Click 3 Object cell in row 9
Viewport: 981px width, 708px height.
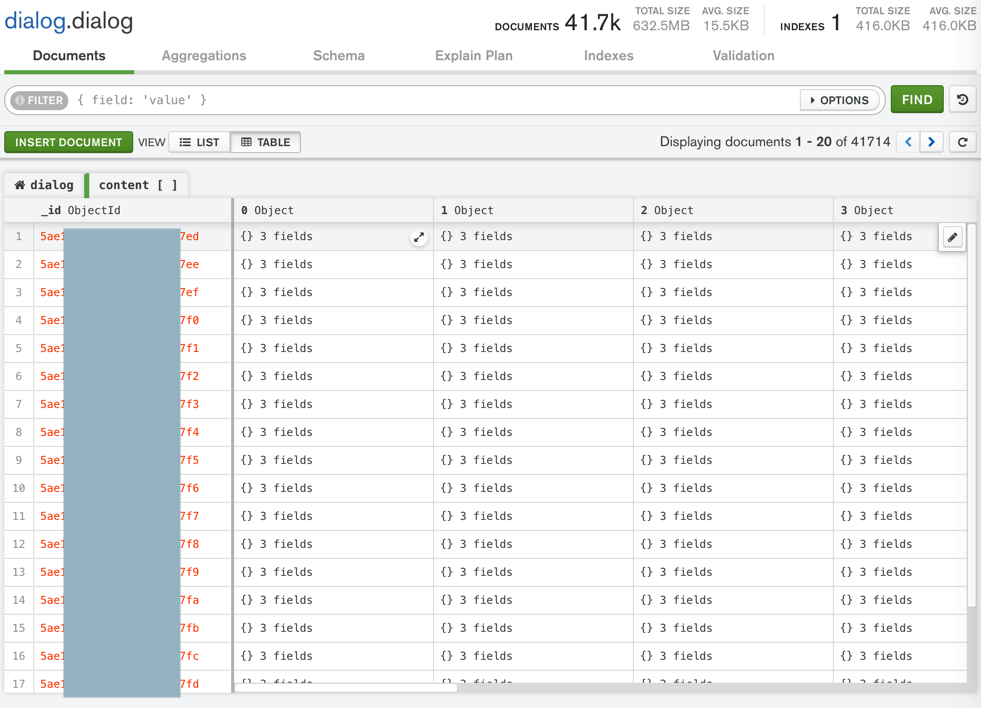(x=900, y=460)
